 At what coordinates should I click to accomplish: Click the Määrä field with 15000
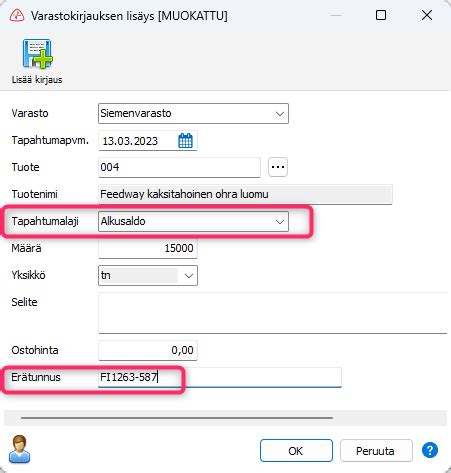tap(148, 248)
